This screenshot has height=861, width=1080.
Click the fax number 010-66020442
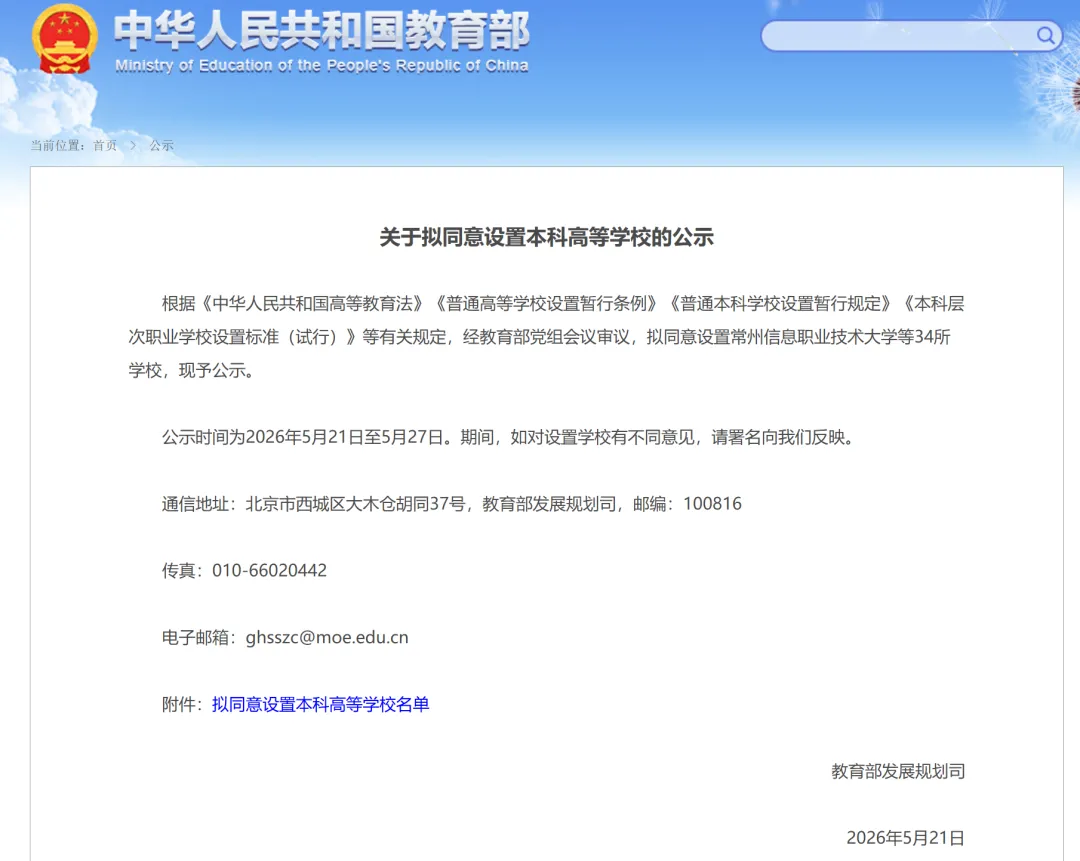coord(269,570)
